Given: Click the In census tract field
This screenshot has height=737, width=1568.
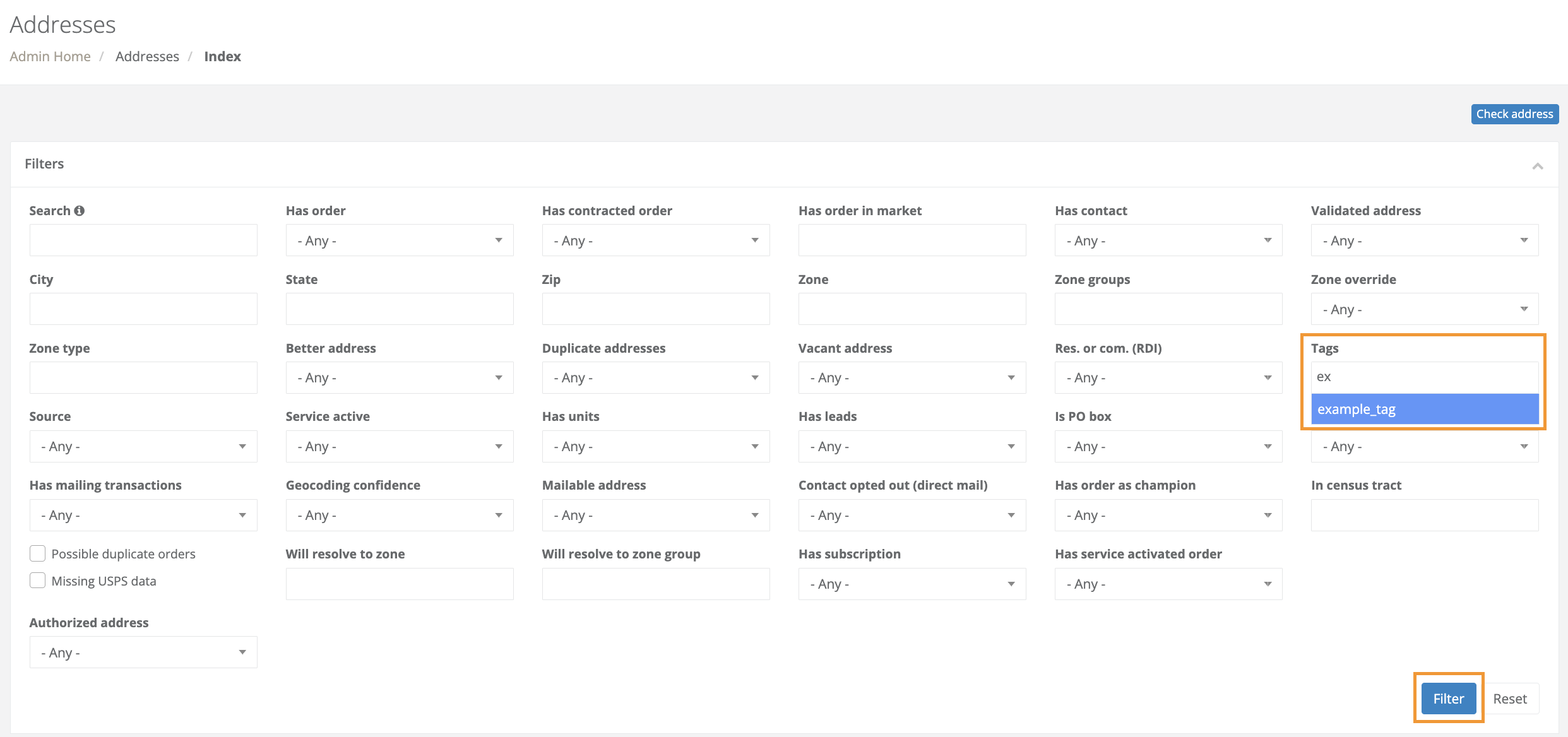Looking at the screenshot, I should click(1424, 515).
